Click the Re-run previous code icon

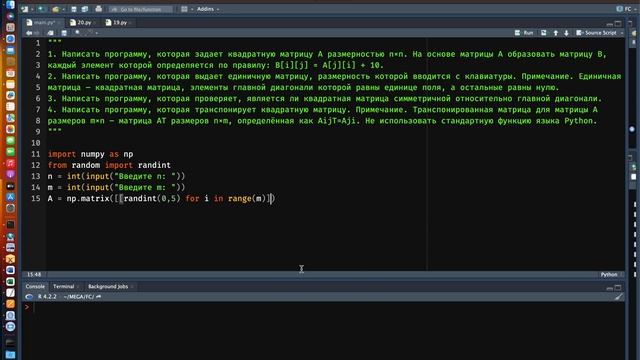[544, 33]
